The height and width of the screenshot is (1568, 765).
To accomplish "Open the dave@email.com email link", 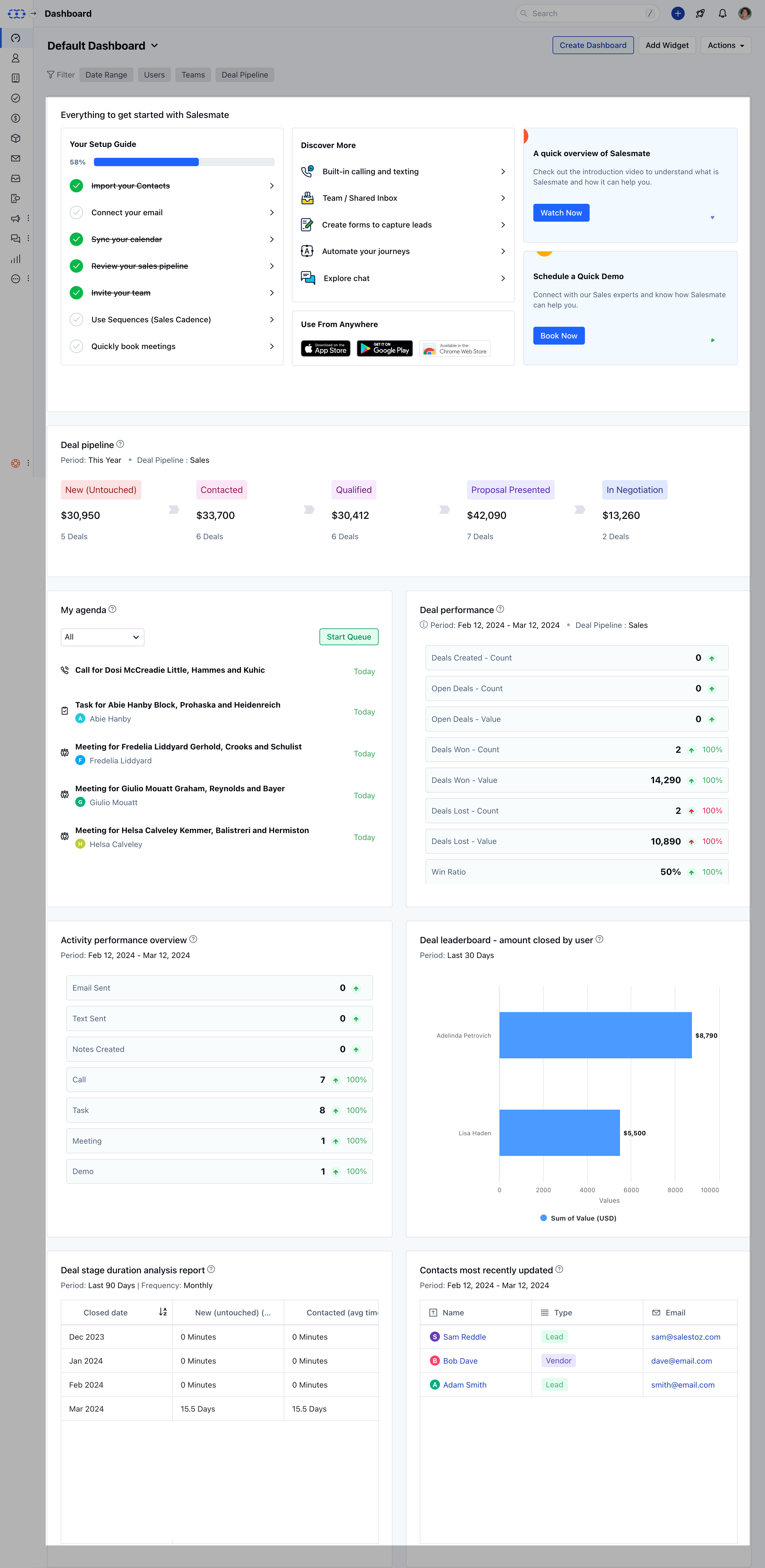I will tap(681, 1361).
